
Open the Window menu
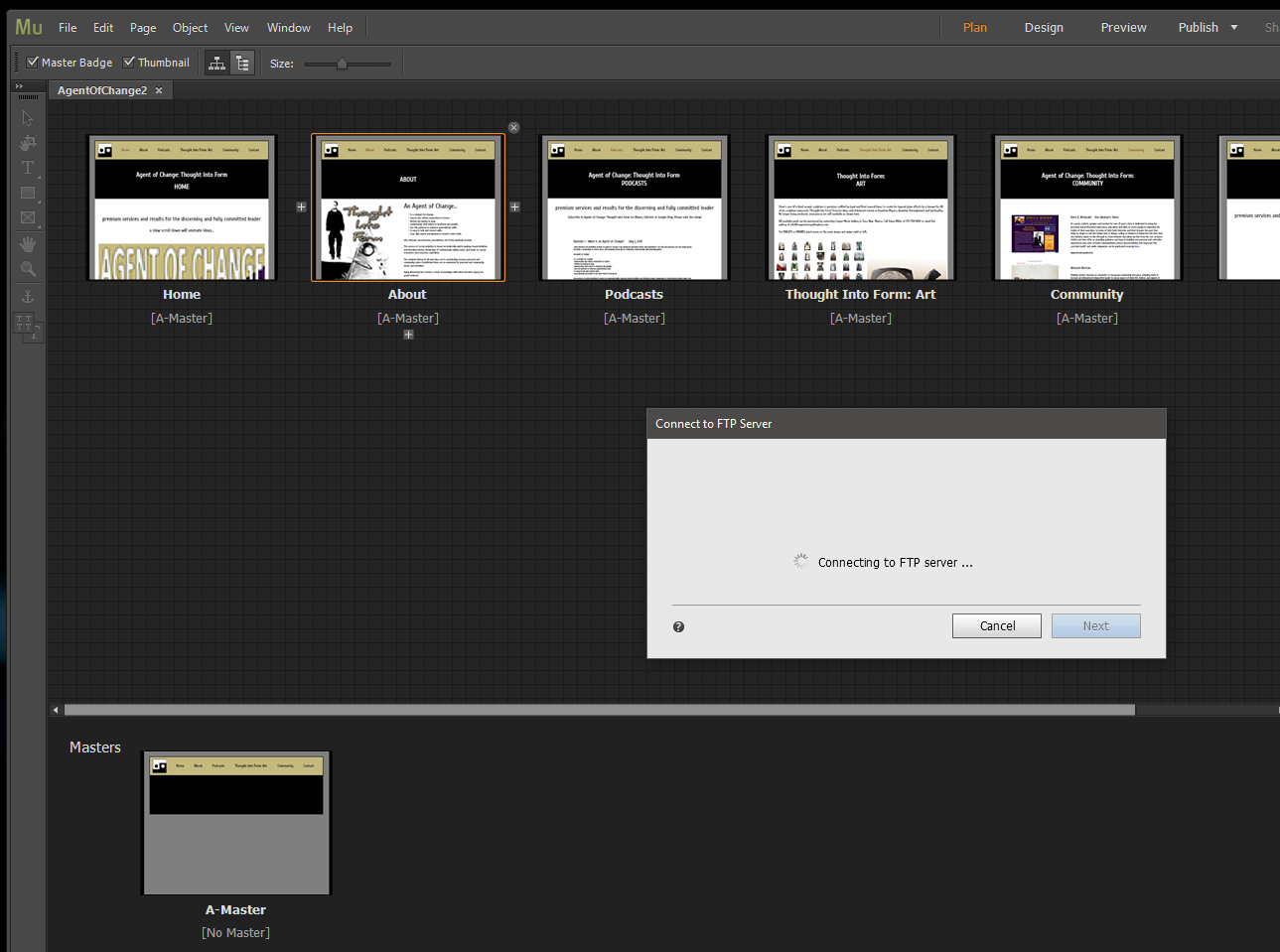click(x=289, y=28)
